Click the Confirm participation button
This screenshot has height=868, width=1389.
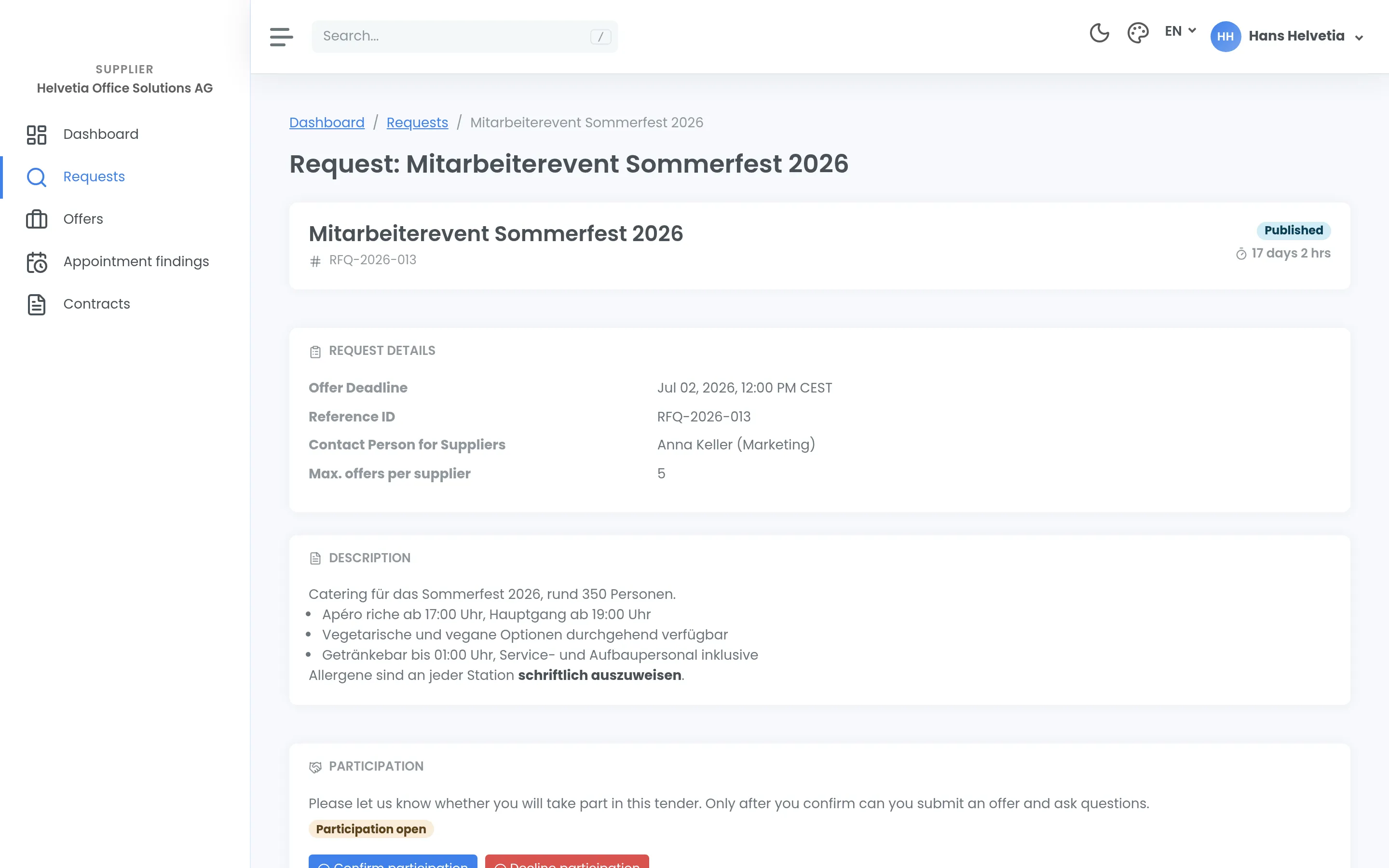[x=393, y=862]
